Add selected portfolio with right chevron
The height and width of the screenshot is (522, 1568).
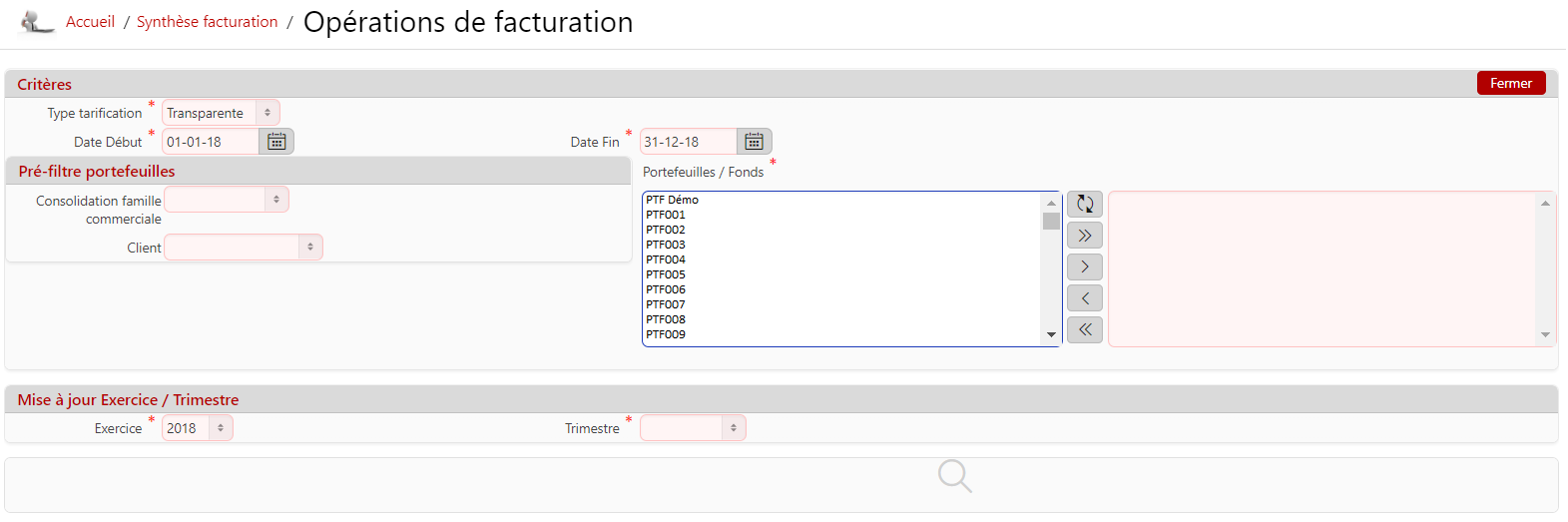[x=1085, y=266]
